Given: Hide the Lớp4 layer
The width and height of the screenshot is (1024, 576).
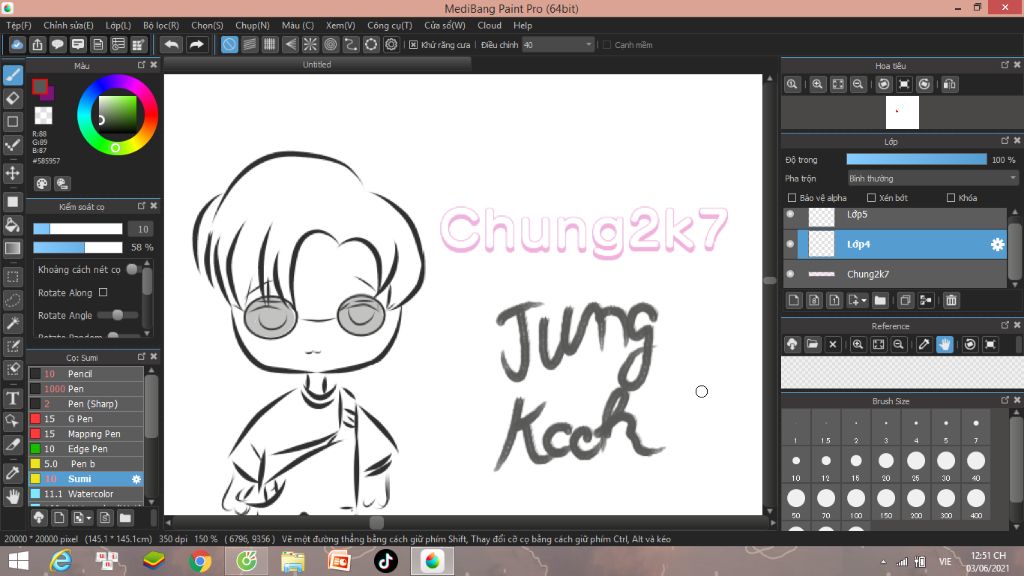Looking at the screenshot, I should pyautogui.click(x=790, y=244).
